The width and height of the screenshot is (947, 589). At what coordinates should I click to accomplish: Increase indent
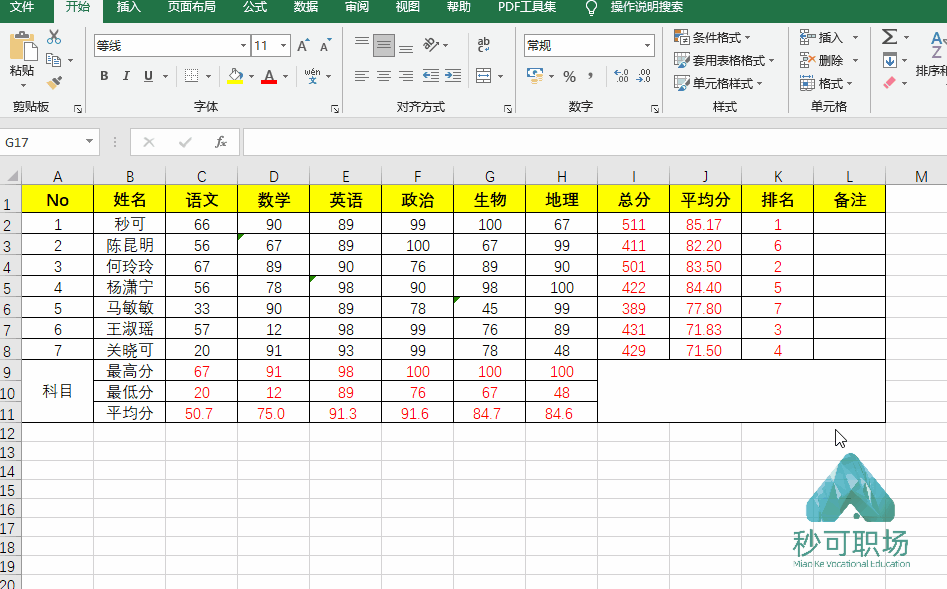pos(453,76)
